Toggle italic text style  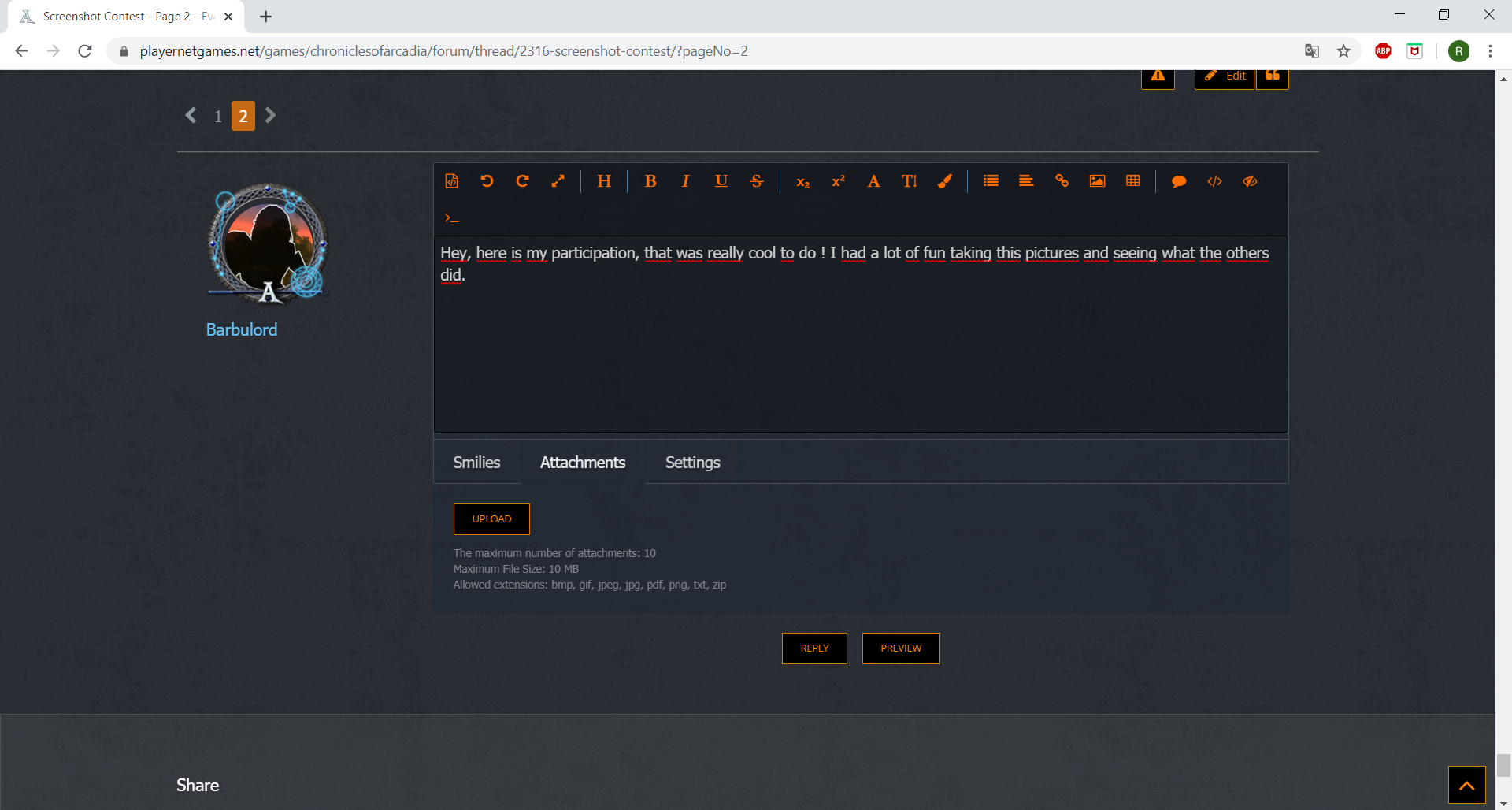[685, 181]
